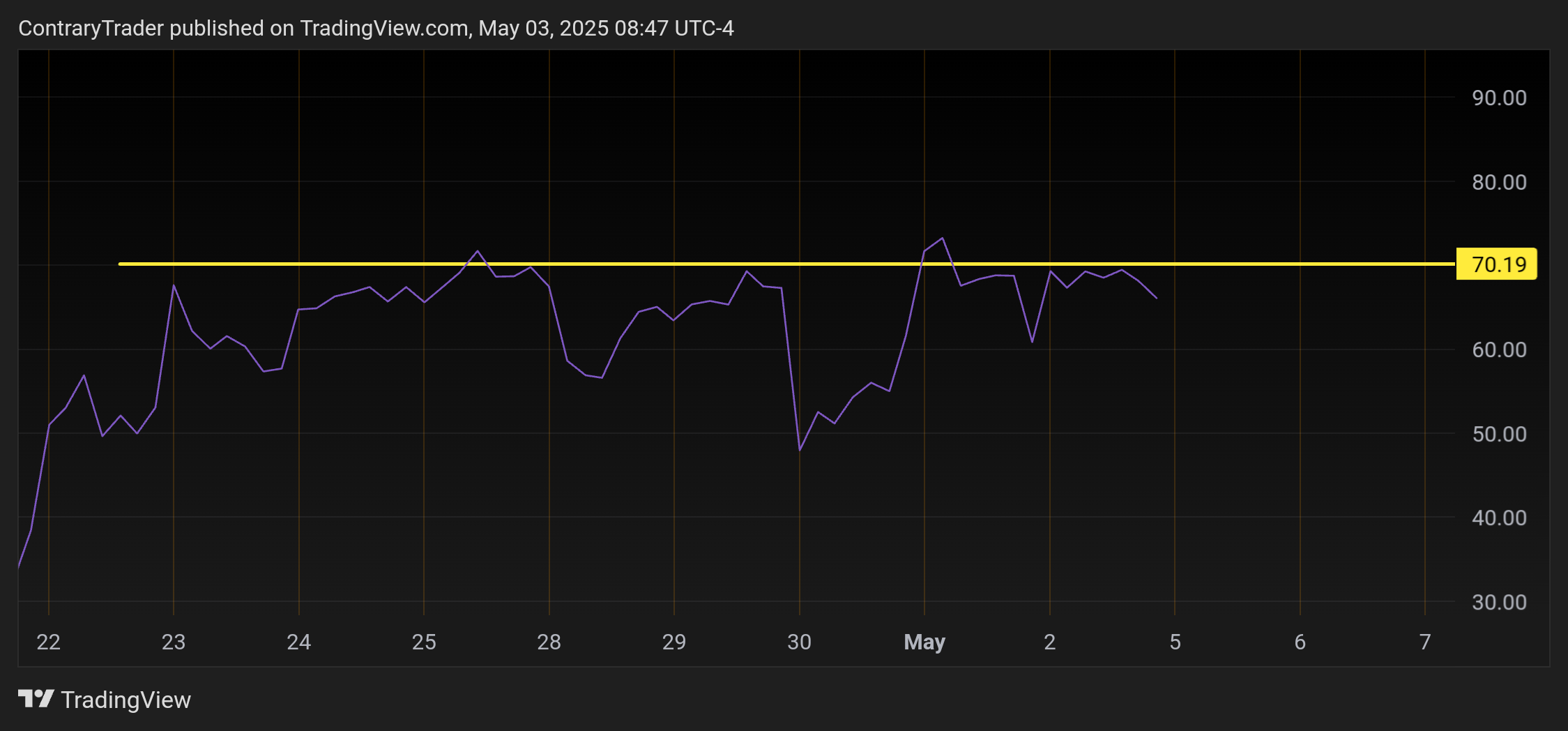Click date label 7 on time axis
Screen dimensions: 1568x731
pyautogui.click(x=1425, y=642)
